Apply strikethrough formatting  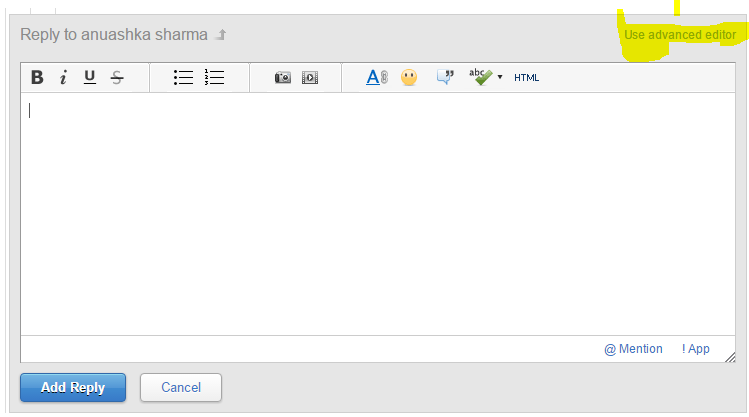coord(117,77)
